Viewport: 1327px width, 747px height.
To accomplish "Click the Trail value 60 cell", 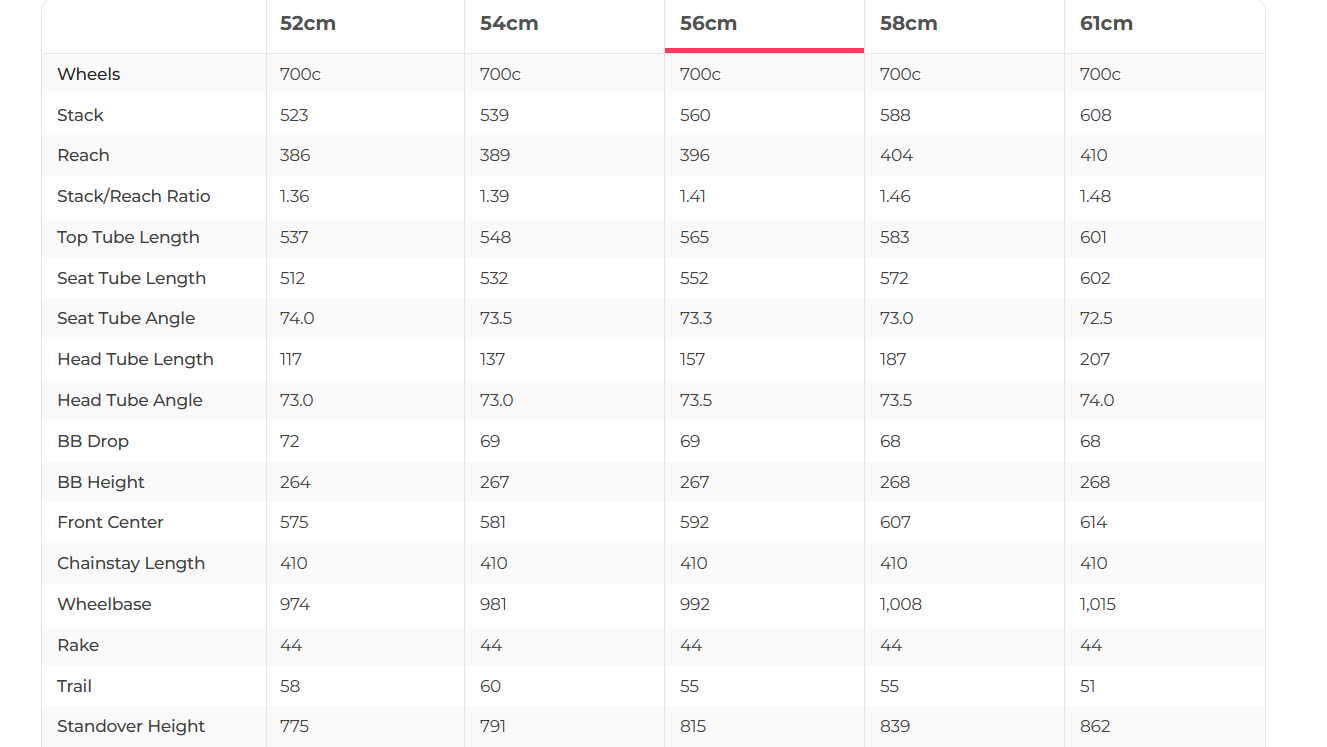I will [x=490, y=686].
